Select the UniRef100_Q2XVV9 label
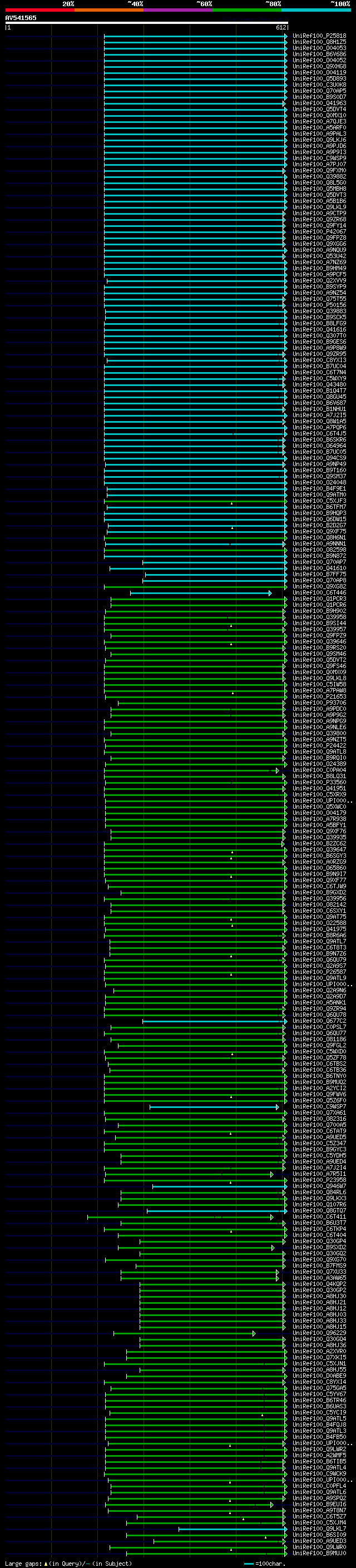The height and width of the screenshot is (1568, 356). pos(319,280)
